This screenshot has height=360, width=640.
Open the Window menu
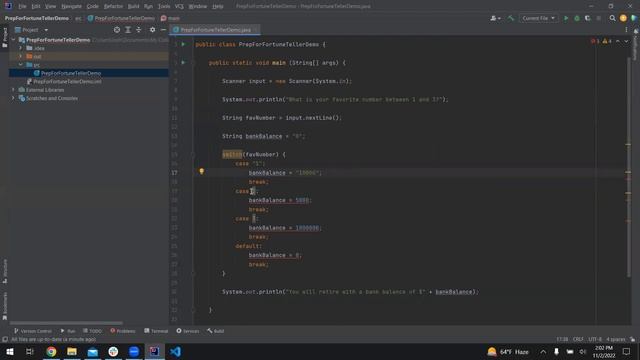(x=198, y=6)
